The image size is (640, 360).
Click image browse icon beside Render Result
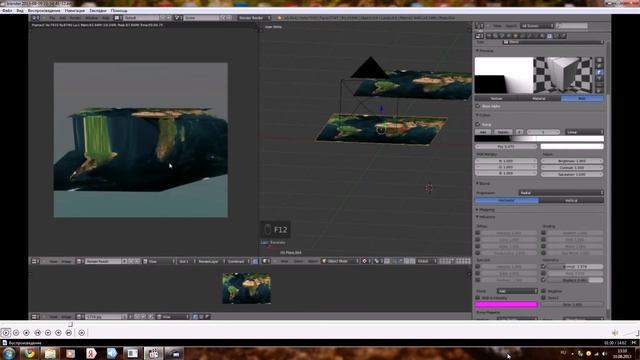[80, 261]
